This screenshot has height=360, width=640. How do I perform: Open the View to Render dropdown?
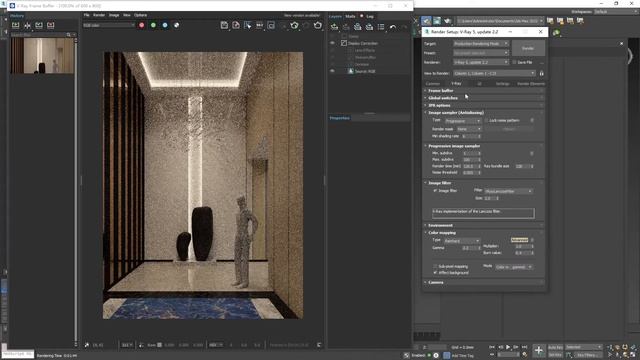[x=494, y=73]
